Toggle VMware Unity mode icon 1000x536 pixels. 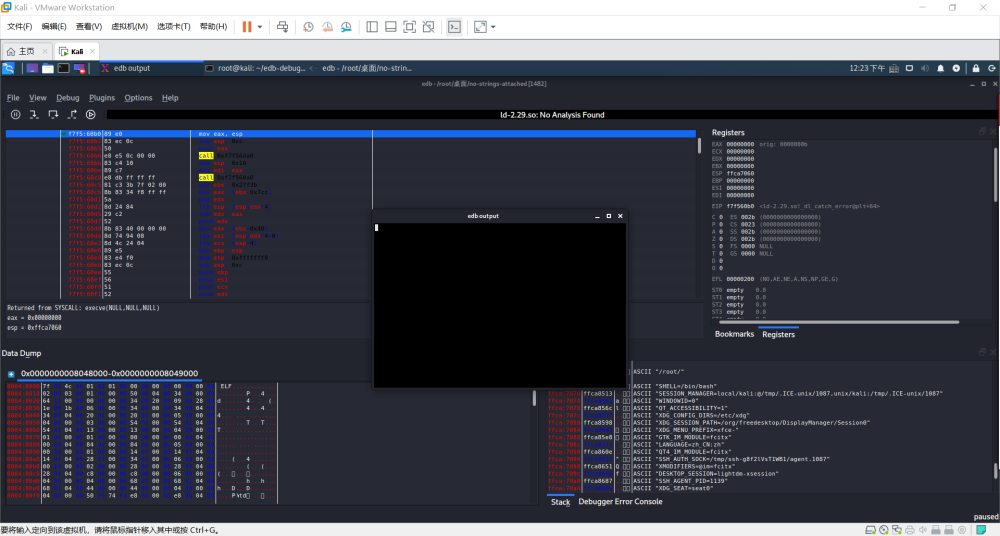coord(429,27)
